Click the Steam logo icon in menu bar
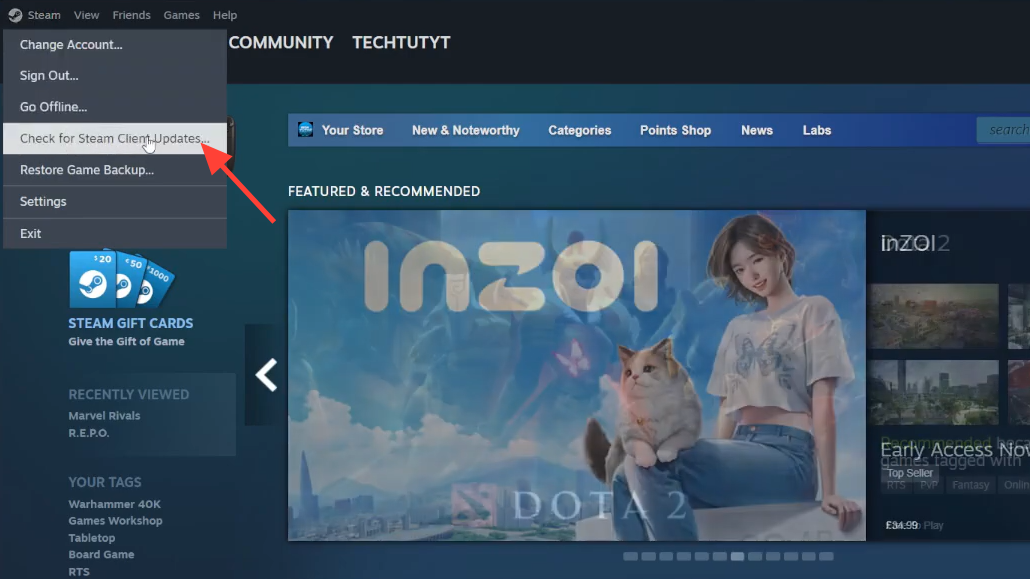This screenshot has width=1030, height=579. tap(15, 14)
